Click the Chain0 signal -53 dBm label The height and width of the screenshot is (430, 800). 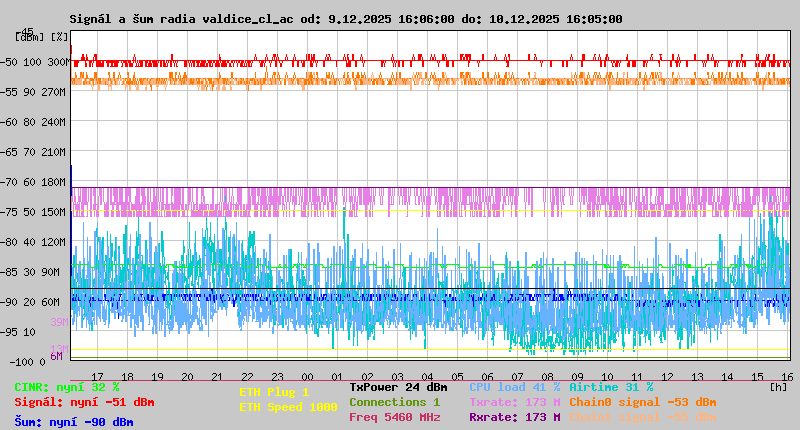(x=643, y=402)
